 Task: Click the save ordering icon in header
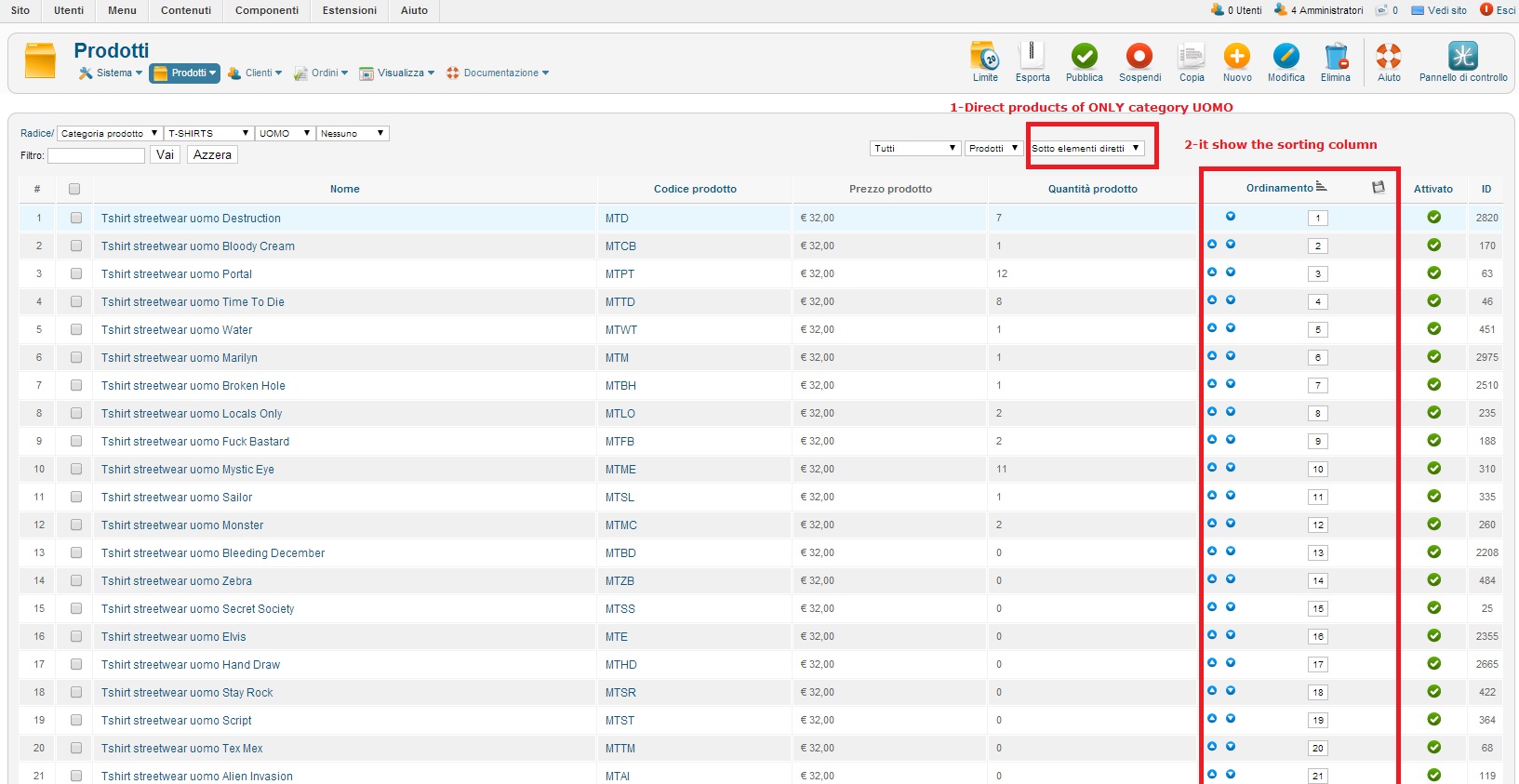1379,188
